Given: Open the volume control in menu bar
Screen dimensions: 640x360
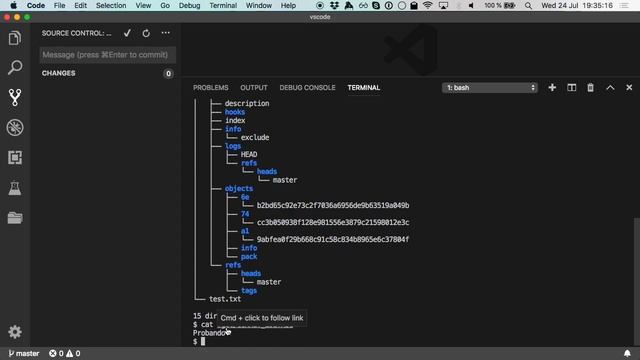Looking at the screenshot, I should 471,5.
